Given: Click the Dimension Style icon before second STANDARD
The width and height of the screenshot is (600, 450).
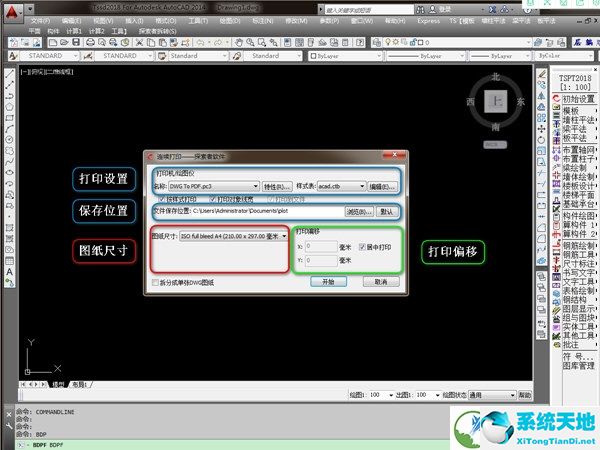Looking at the screenshot, I should click(88, 56).
